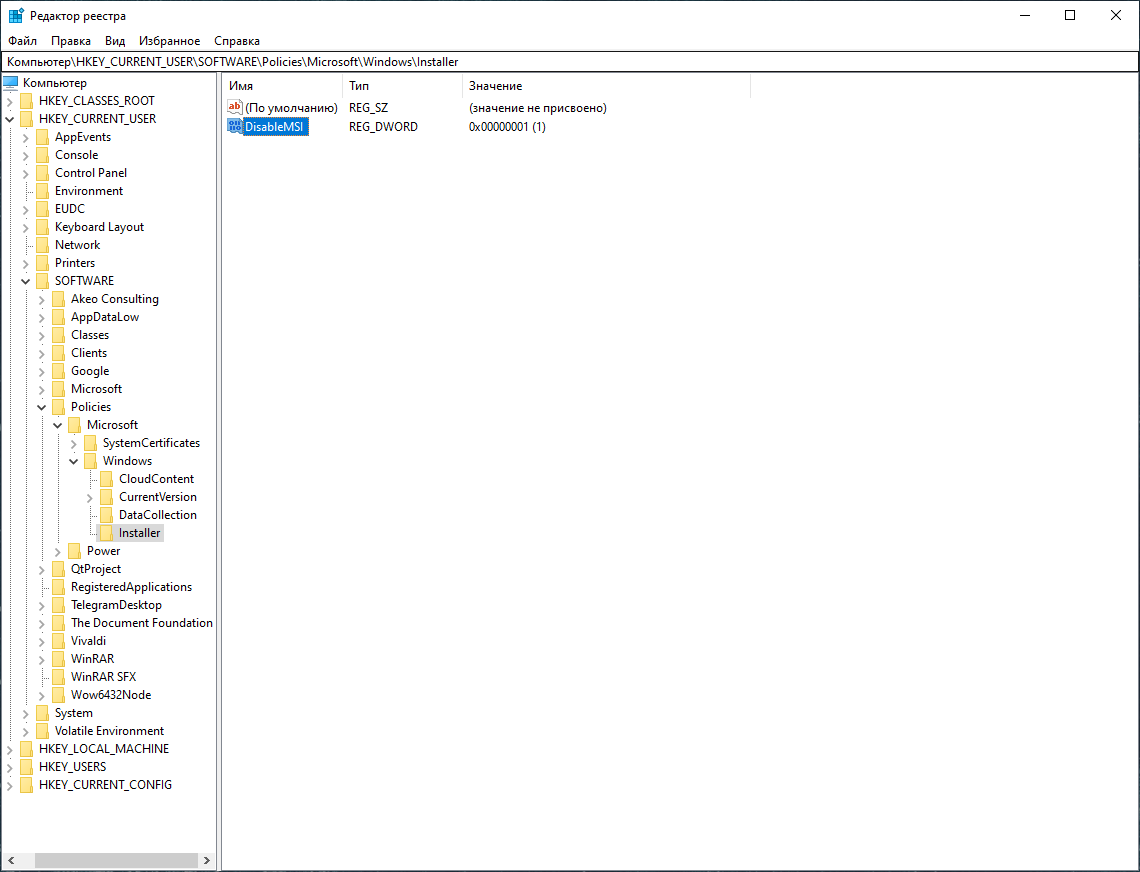The height and width of the screenshot is (872, 1140).
Task: Select the Volatile Environment key
Action: click(x=110, y=731)
